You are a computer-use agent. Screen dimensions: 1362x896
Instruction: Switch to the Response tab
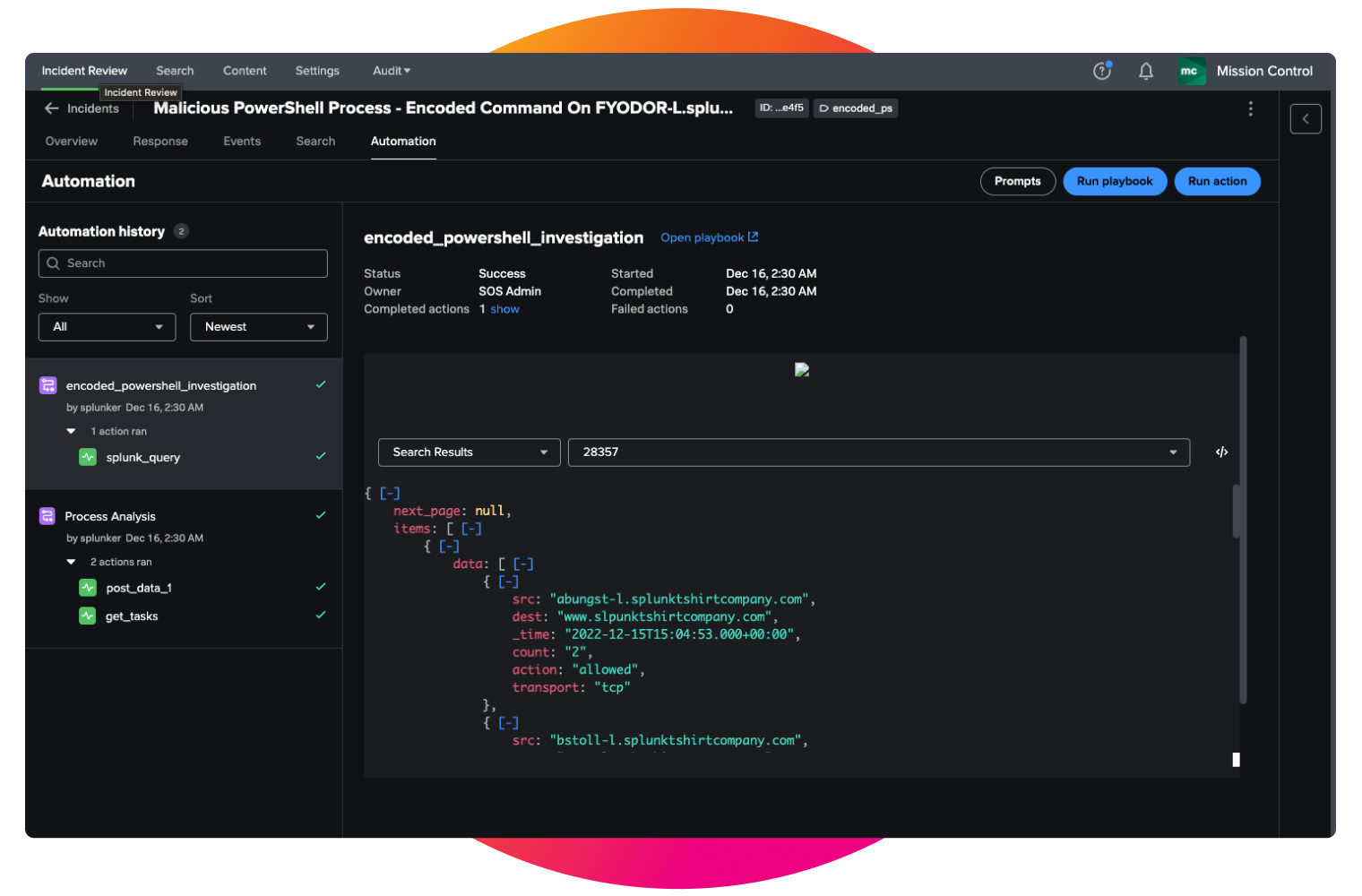[160, 142]
